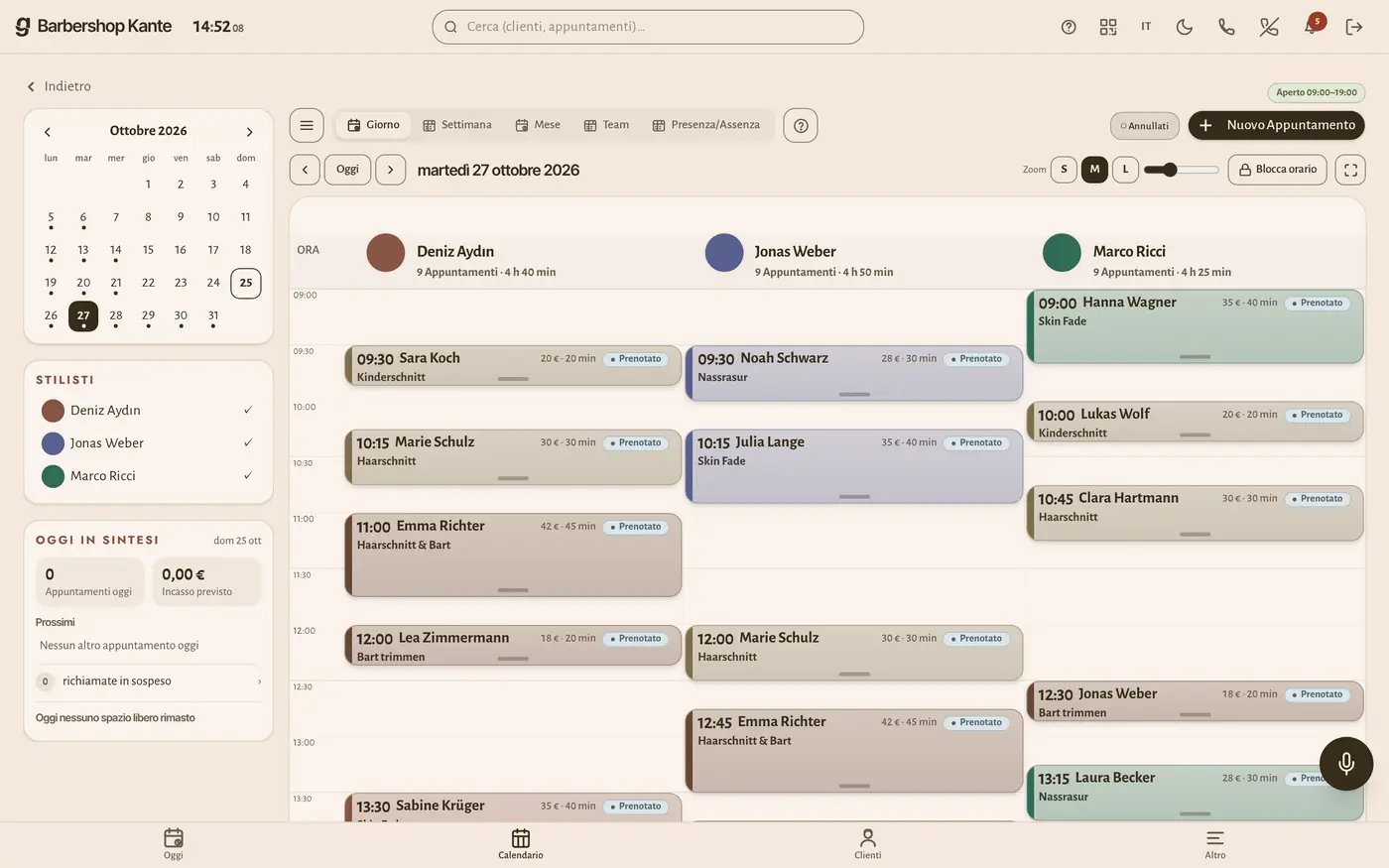1389x868 pixels.
Task: Open the missed calls icon
Action: pyautogui.click(x=1269, y=27)
